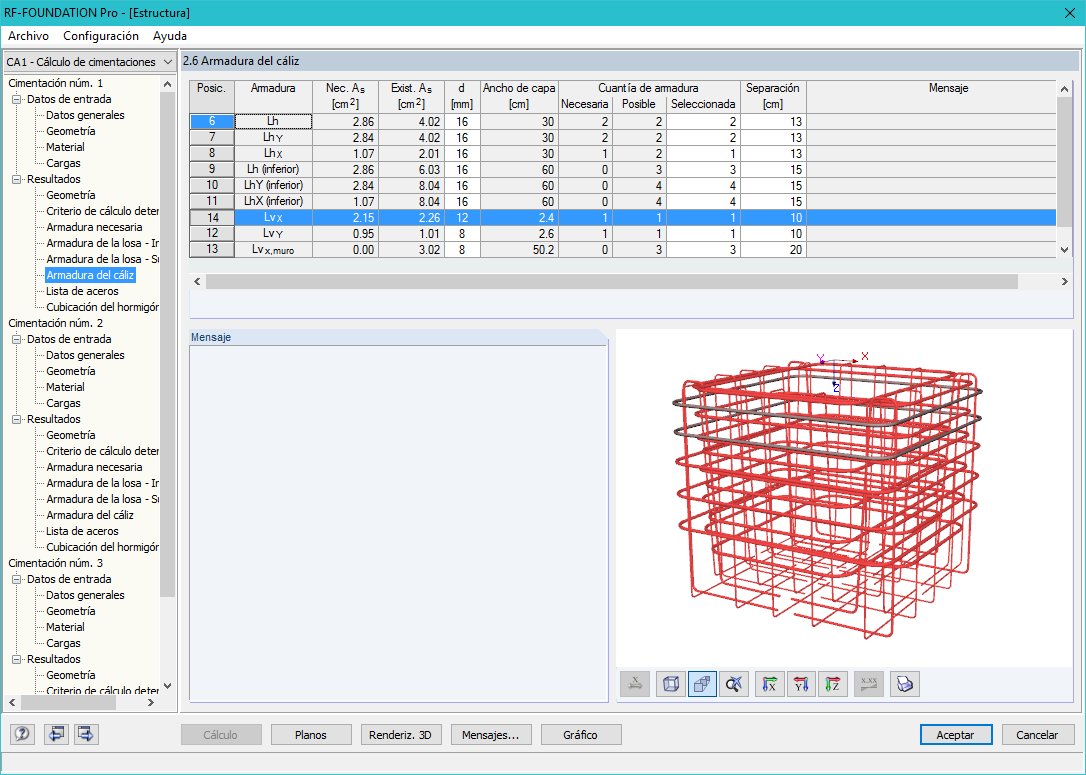Open the Ayuda menu
Image resolution: width=1086 pixels, height=775 pixels.
tap(170, 36)
